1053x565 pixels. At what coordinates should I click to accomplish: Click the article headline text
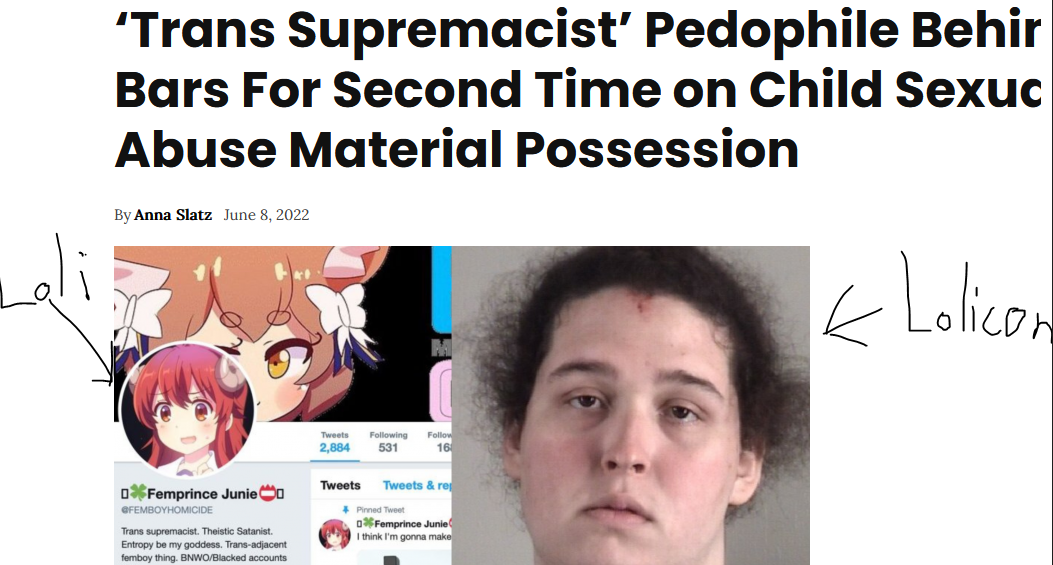tap(578, 89)
